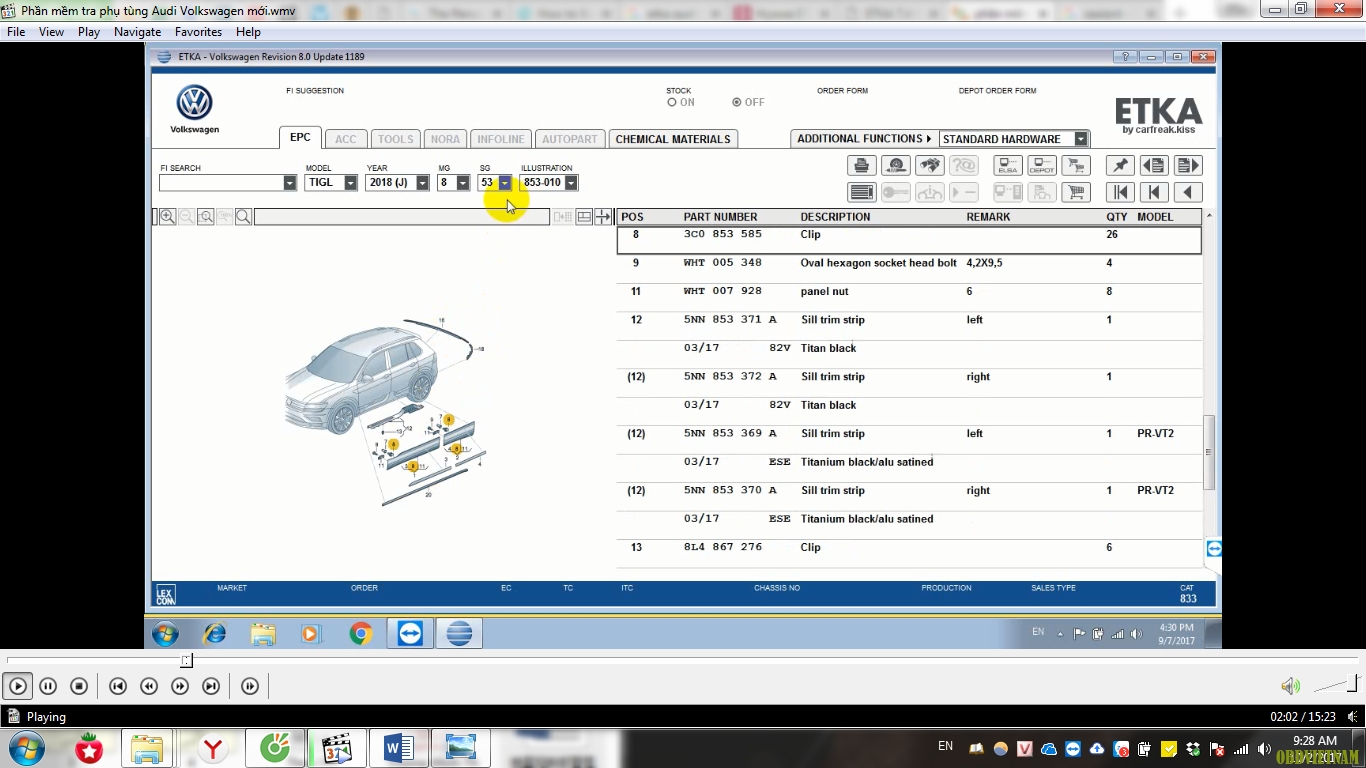Click the DEPOT order icon
Screen dimensions: 1366x768
[1042, 166]
